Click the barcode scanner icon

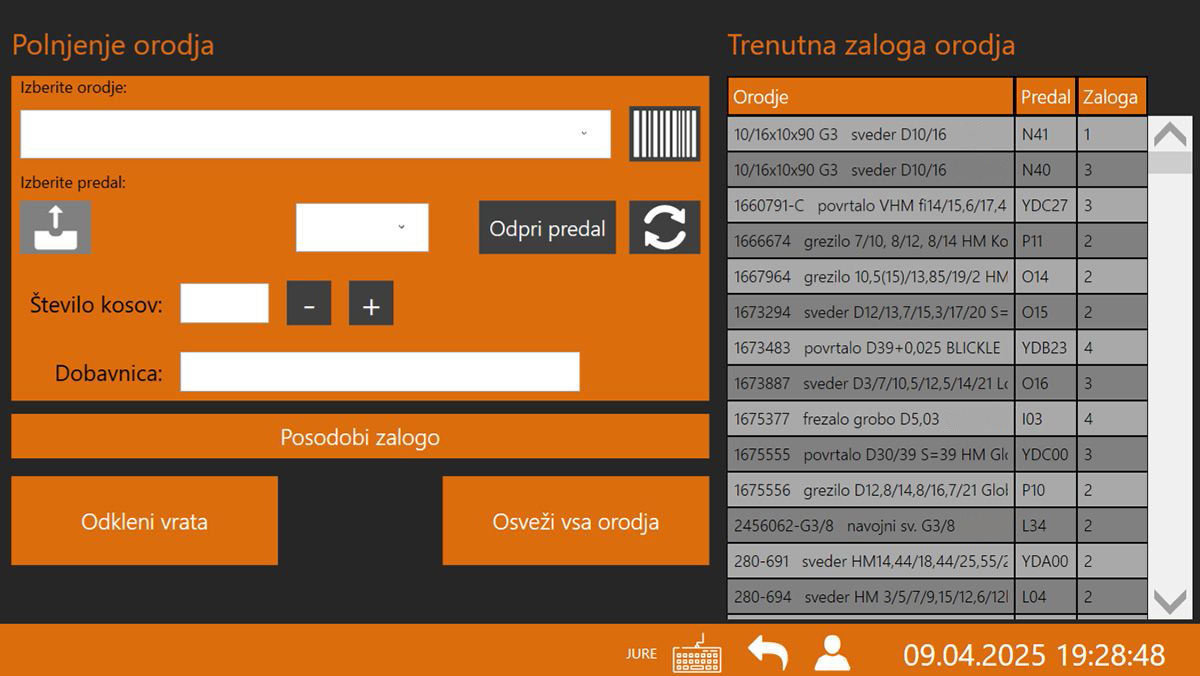tap(664, 134)
